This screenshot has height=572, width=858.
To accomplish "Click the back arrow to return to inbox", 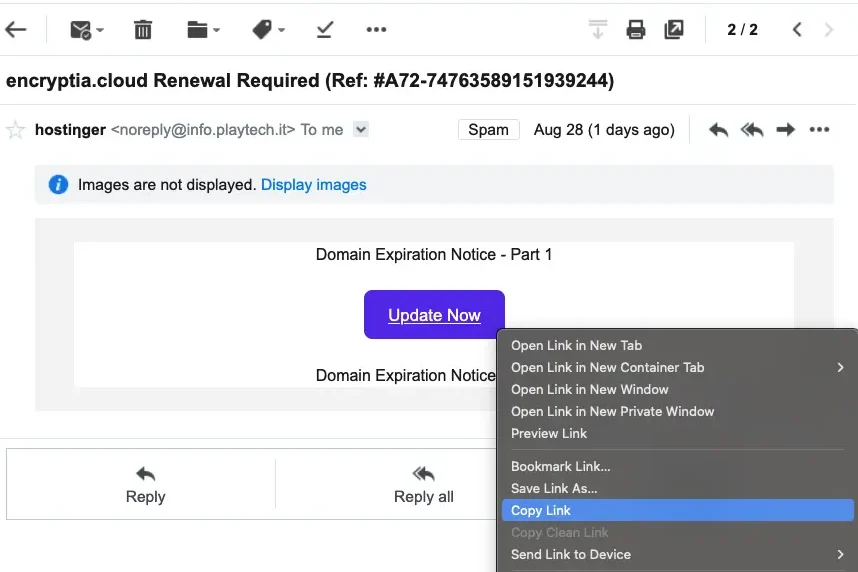I will 16,30.
